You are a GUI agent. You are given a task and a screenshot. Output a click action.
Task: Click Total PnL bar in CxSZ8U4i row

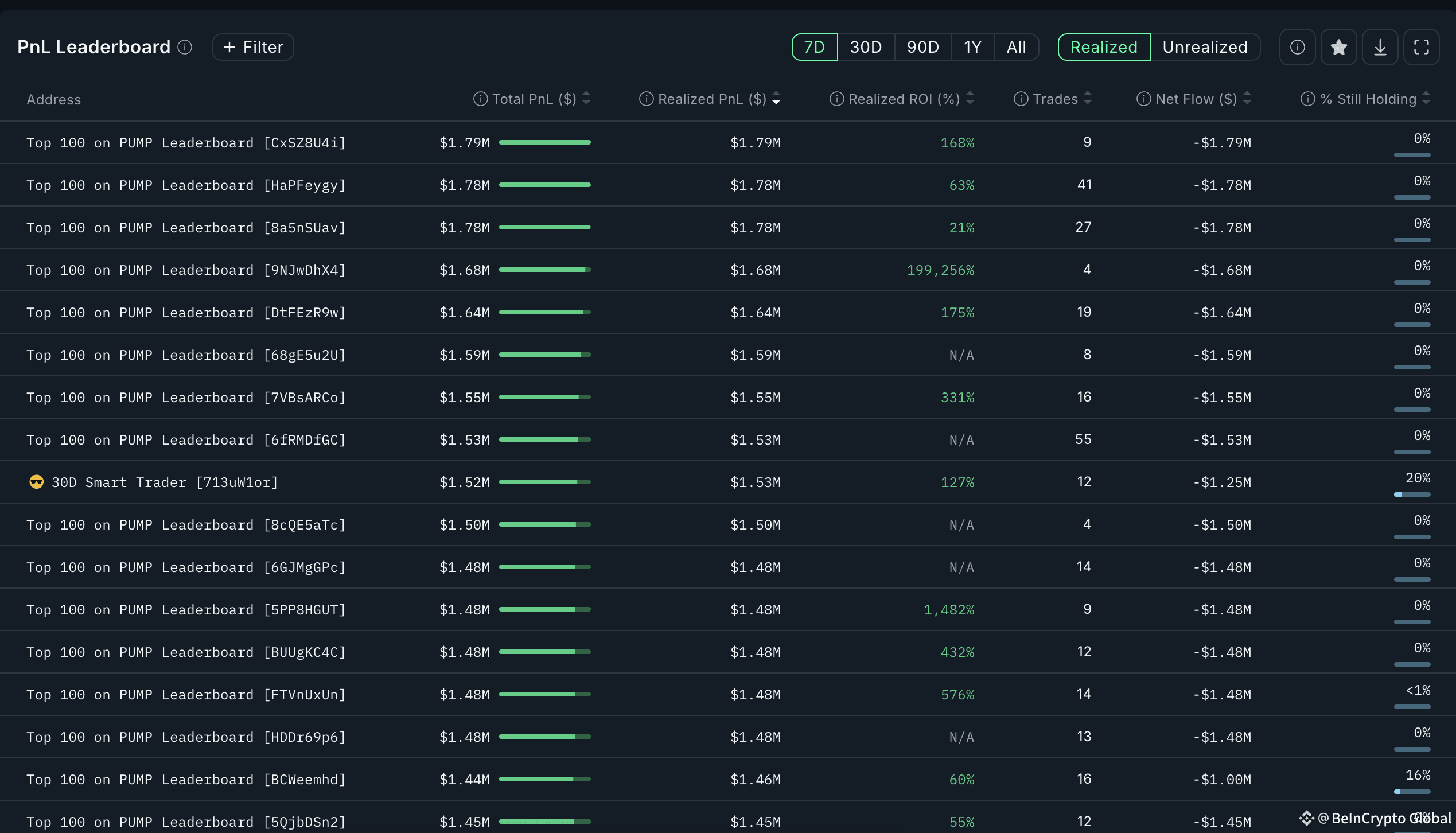[545, 142]
